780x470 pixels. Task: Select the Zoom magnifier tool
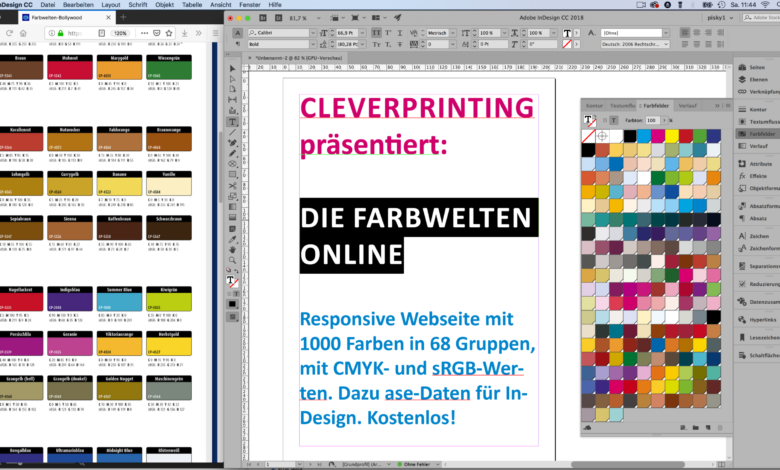pyautogui.click(x=232, y=260)
